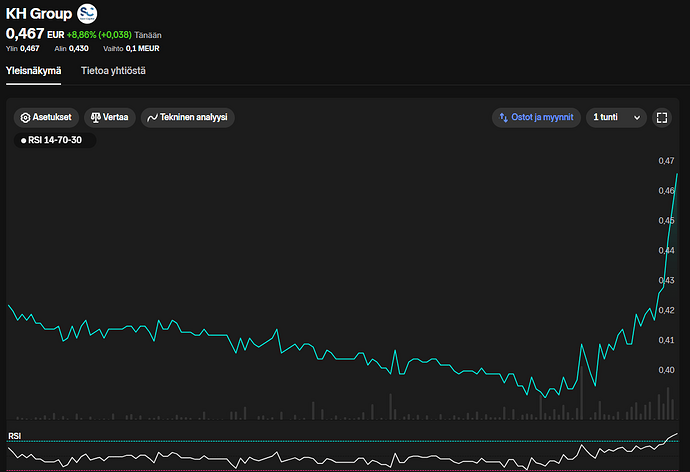Click the KH Group heading
The width and height of the screenshot is (690, 472).
pyautogui.click(x=39, y=14)
